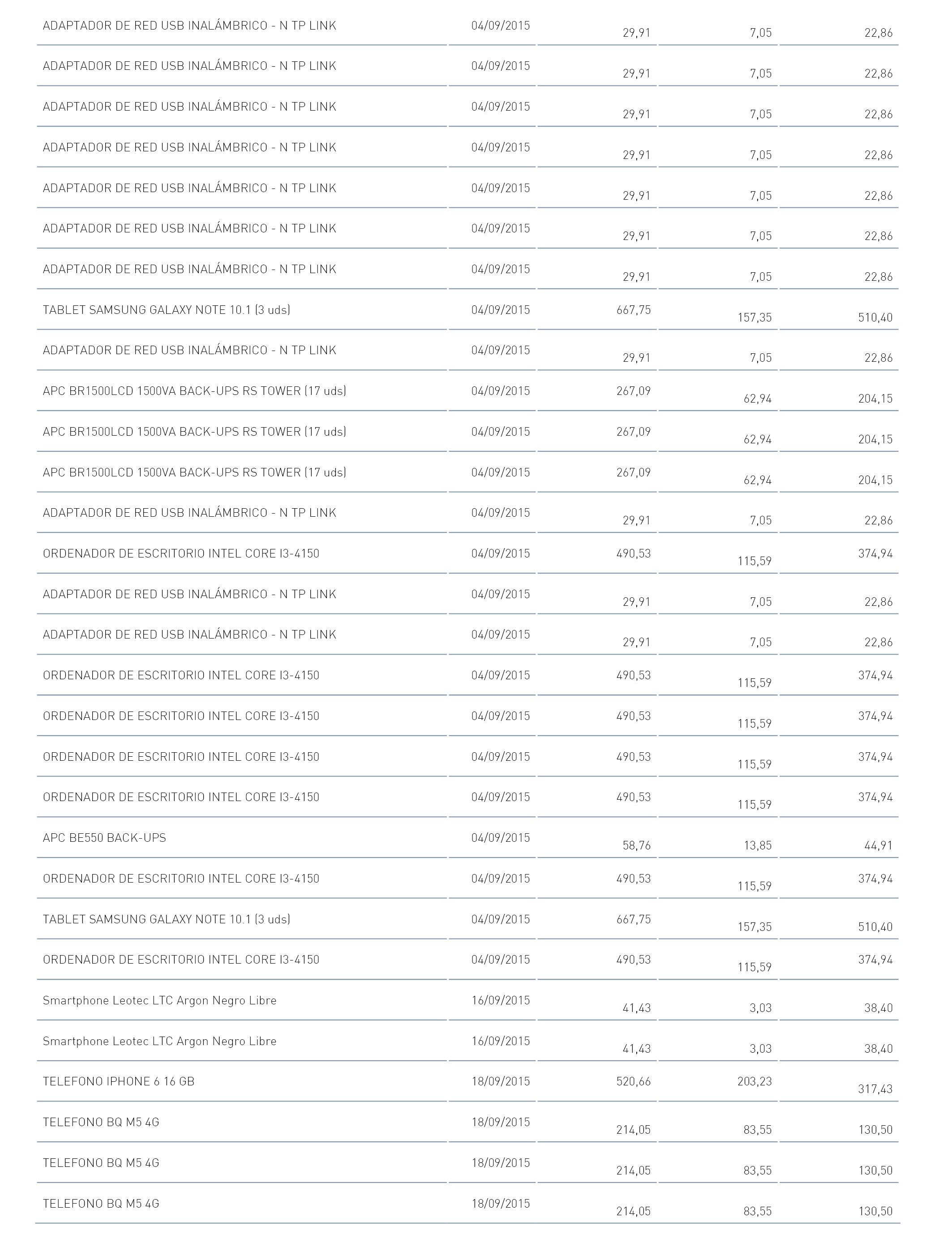Click the topmost ADAPTADOR DE RED USB row
Image resolution: width=952 pixels, height=1243 pixels.
tap(467, 26)
